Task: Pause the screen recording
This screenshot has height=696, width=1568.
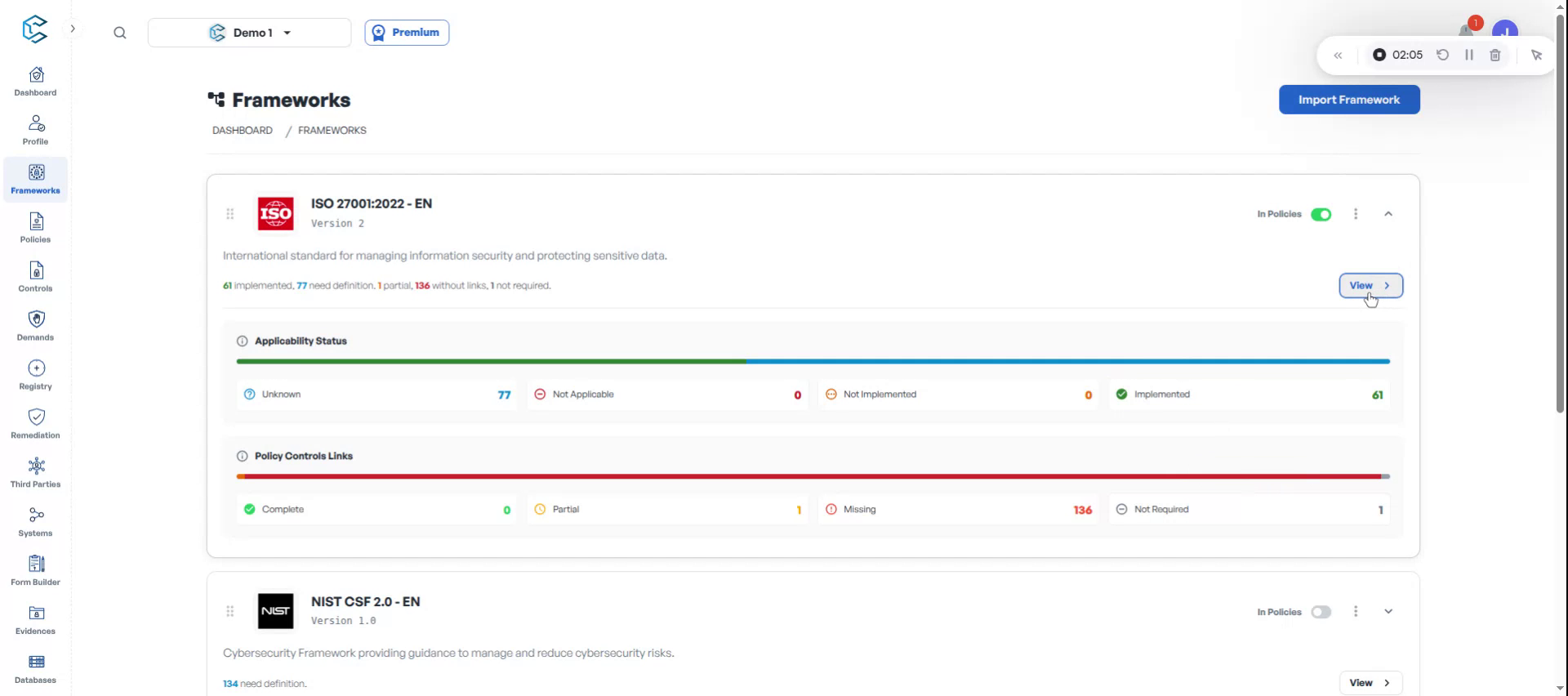Action: point(1469,55)
